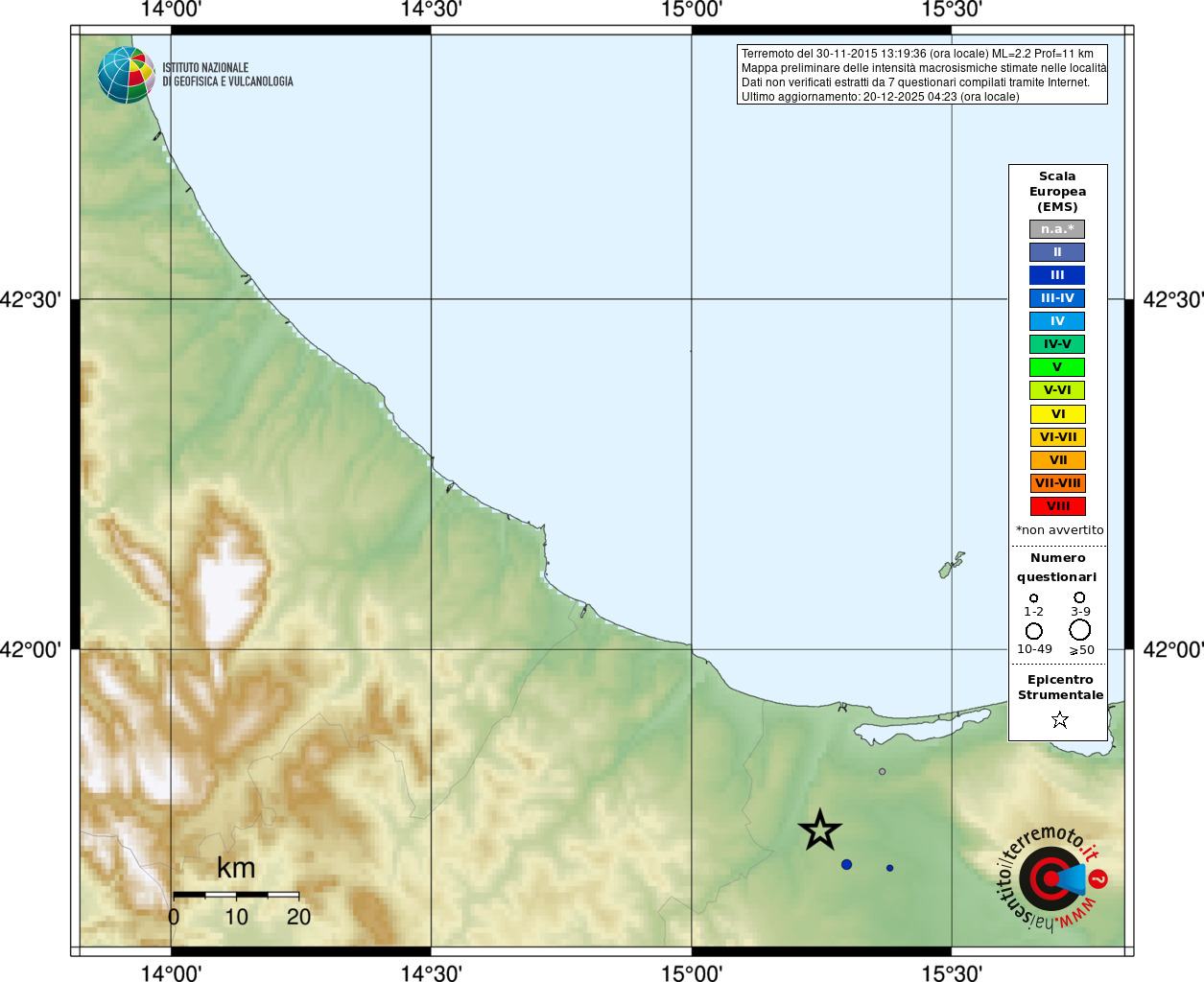Viewport: 1204px width, 982px height.
Task: Click the 'Numero questionari' heading
Action: tap(1057, 568)
